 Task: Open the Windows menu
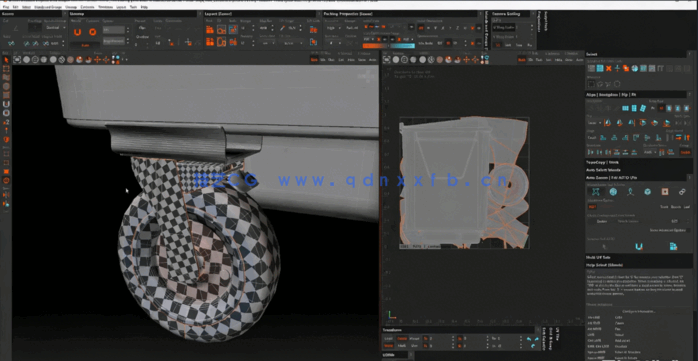coord(105,8)
